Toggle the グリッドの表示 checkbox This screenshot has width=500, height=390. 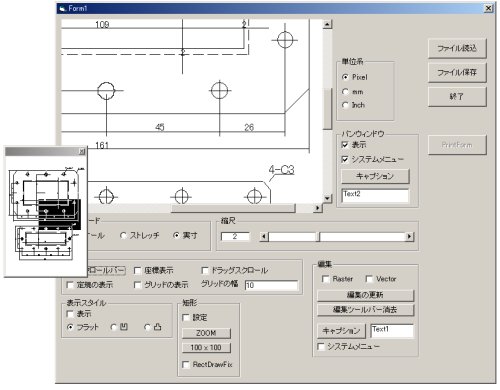137,285
